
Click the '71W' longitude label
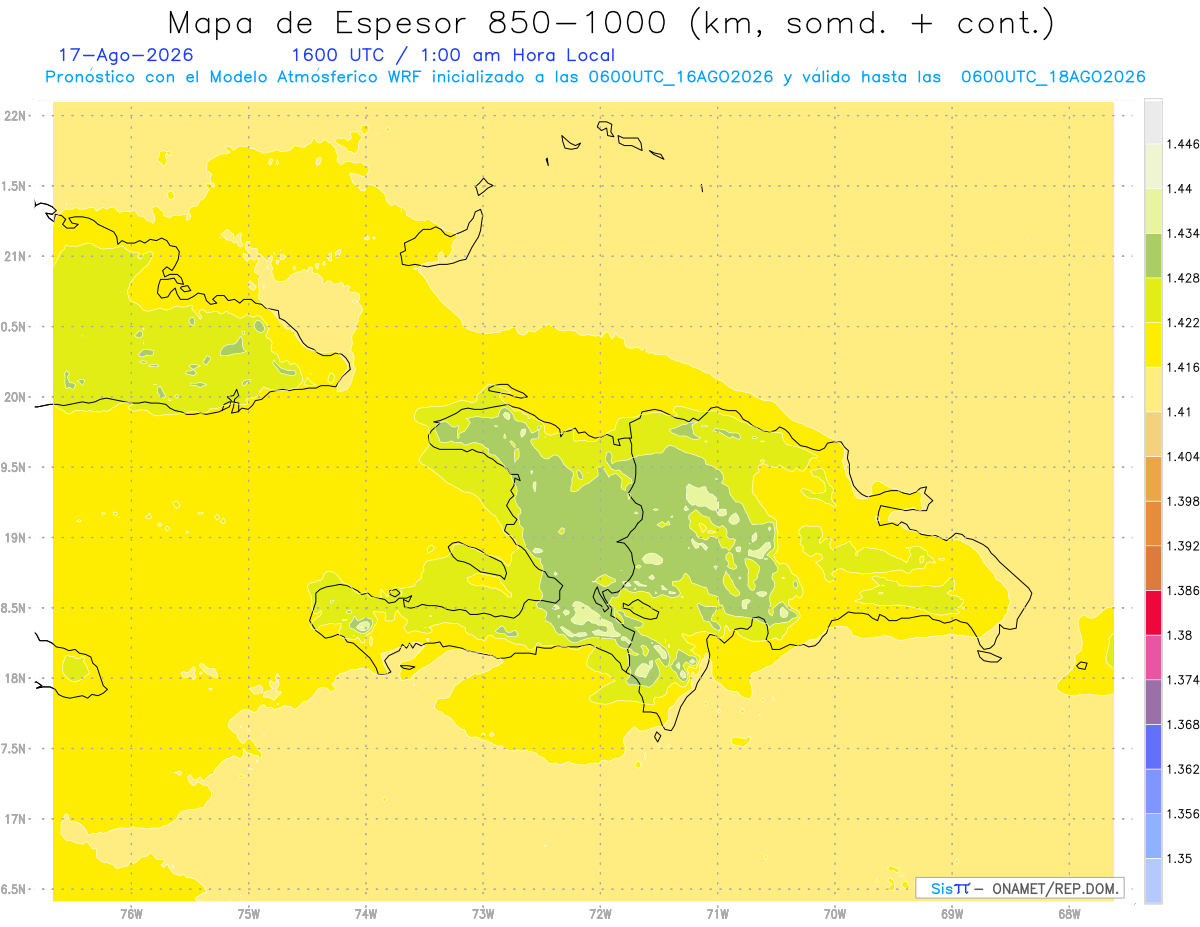717,914
